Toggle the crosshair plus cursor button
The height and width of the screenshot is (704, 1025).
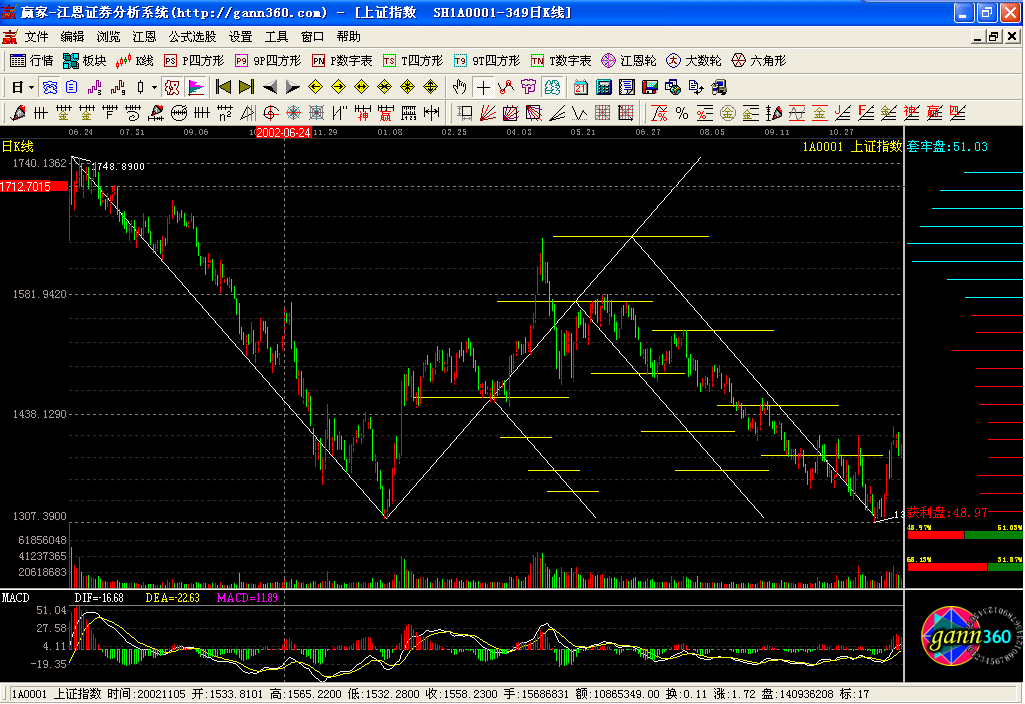482,87
